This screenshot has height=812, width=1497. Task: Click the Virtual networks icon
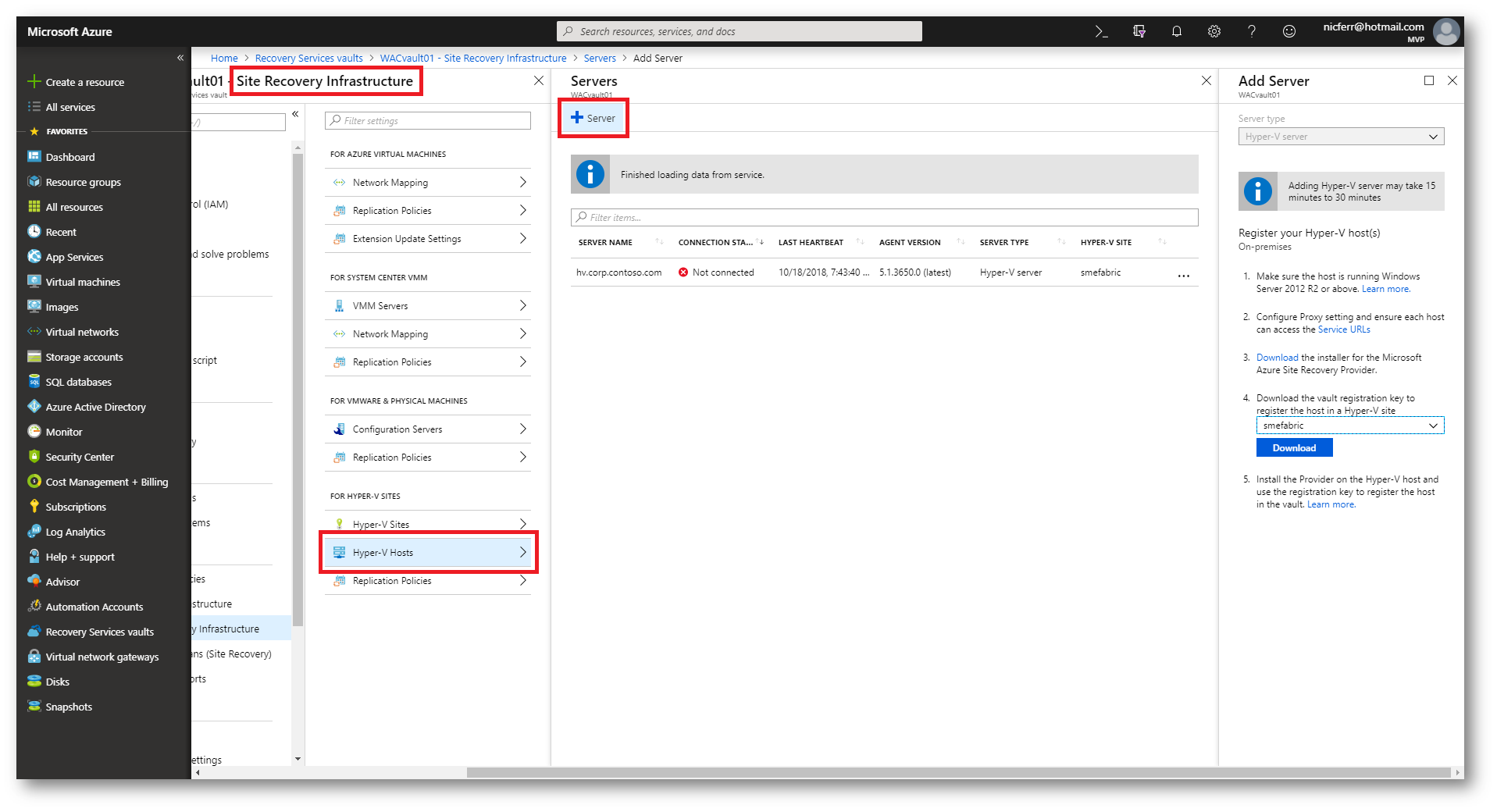[x=34, y=332]
